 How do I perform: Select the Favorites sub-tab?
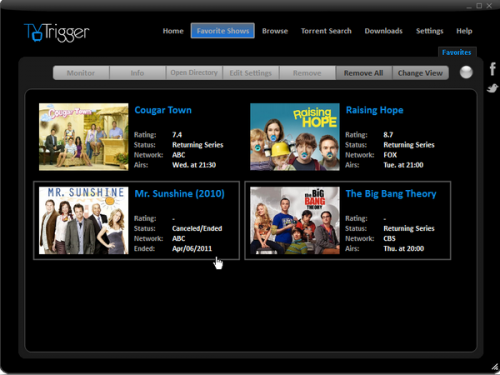point(457,52)
